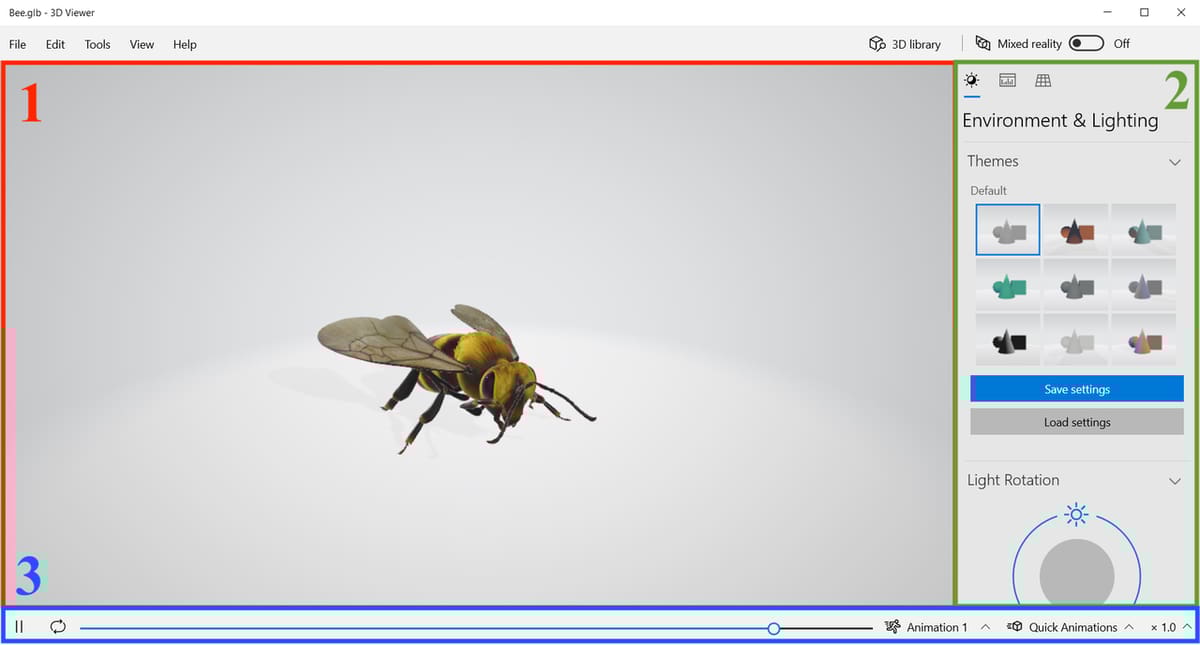Select the black shapes theme thumbnail

1008,340
